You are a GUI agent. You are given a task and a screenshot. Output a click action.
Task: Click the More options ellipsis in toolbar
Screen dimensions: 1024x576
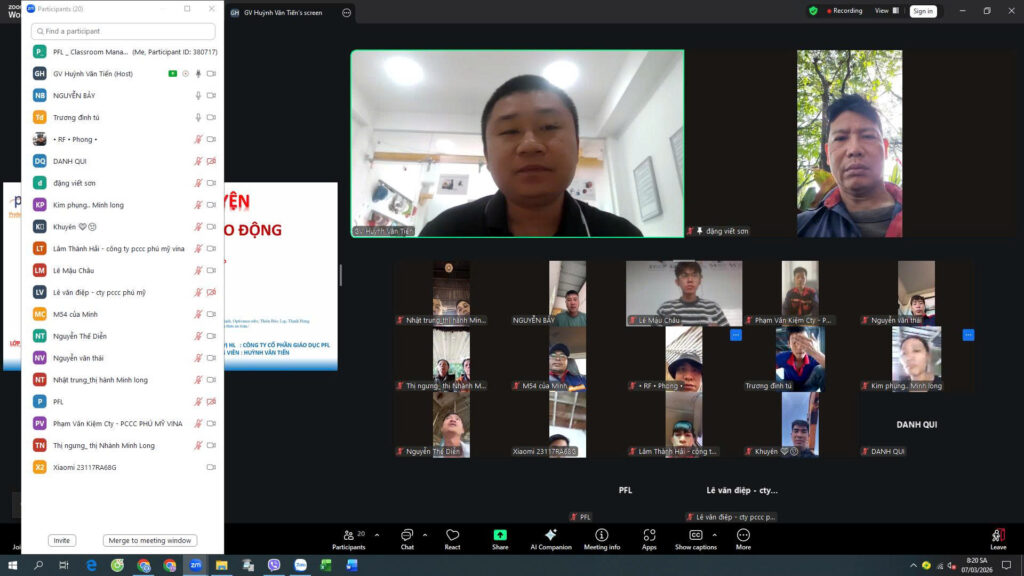point(743,536)
